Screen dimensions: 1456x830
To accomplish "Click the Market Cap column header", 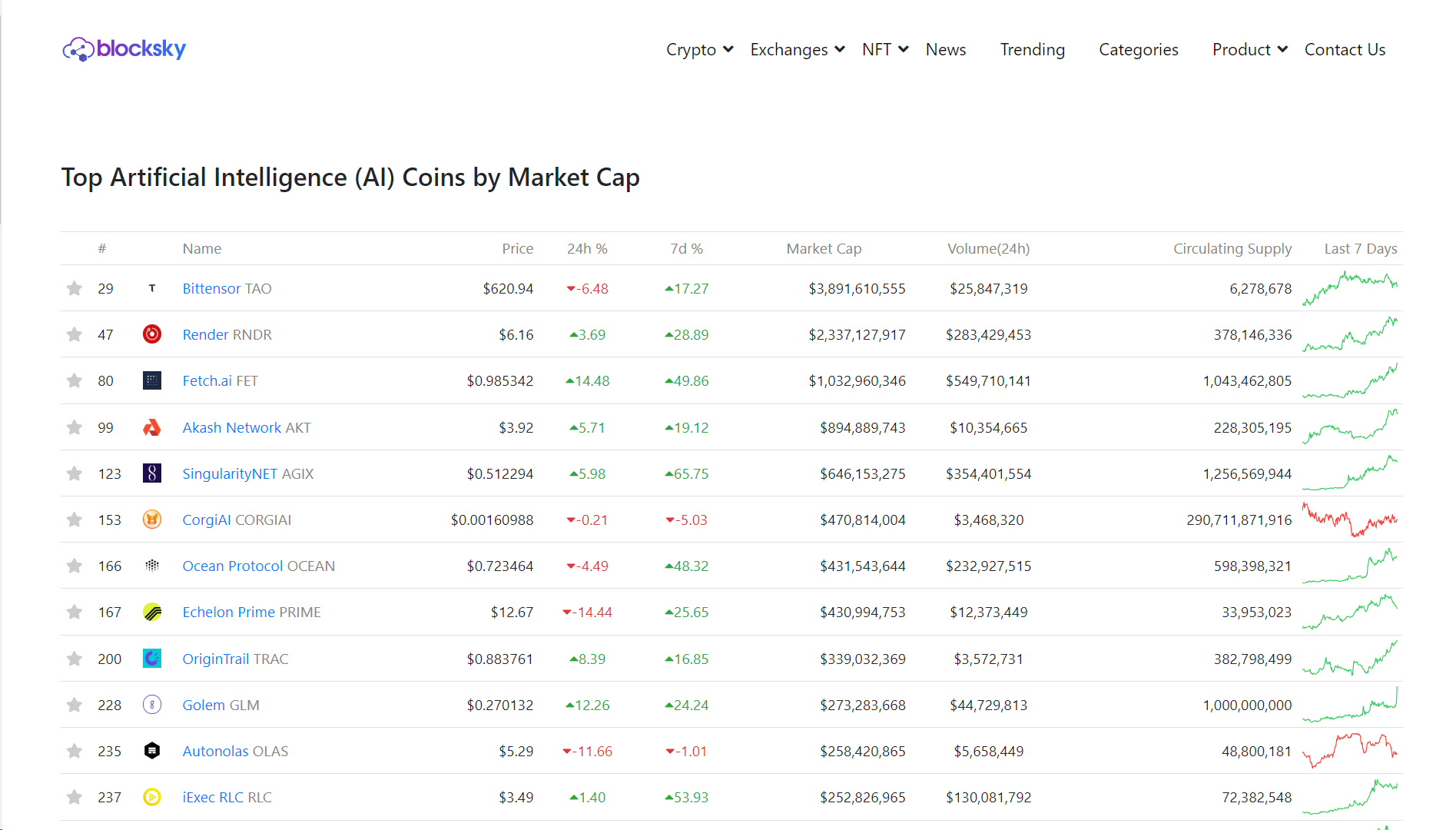I will coord(824,248).
